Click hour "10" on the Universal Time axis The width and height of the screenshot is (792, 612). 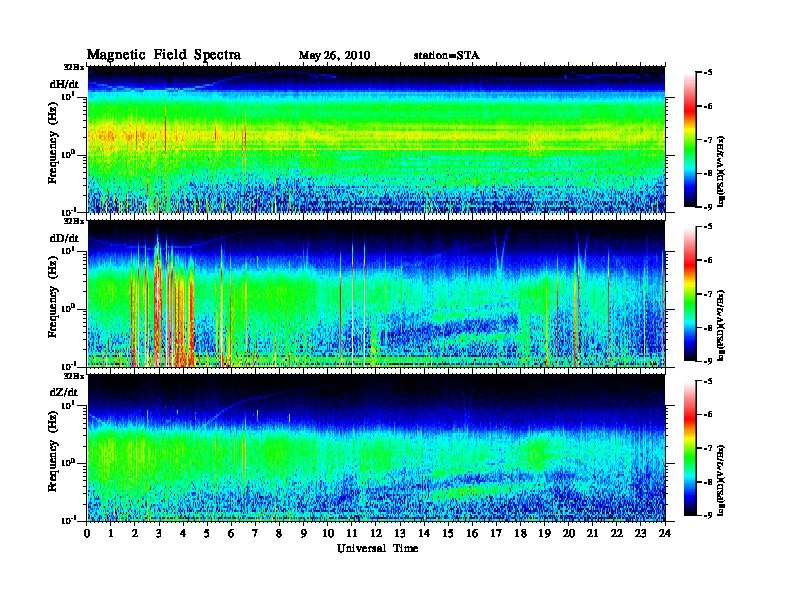[x=328, y=533]
